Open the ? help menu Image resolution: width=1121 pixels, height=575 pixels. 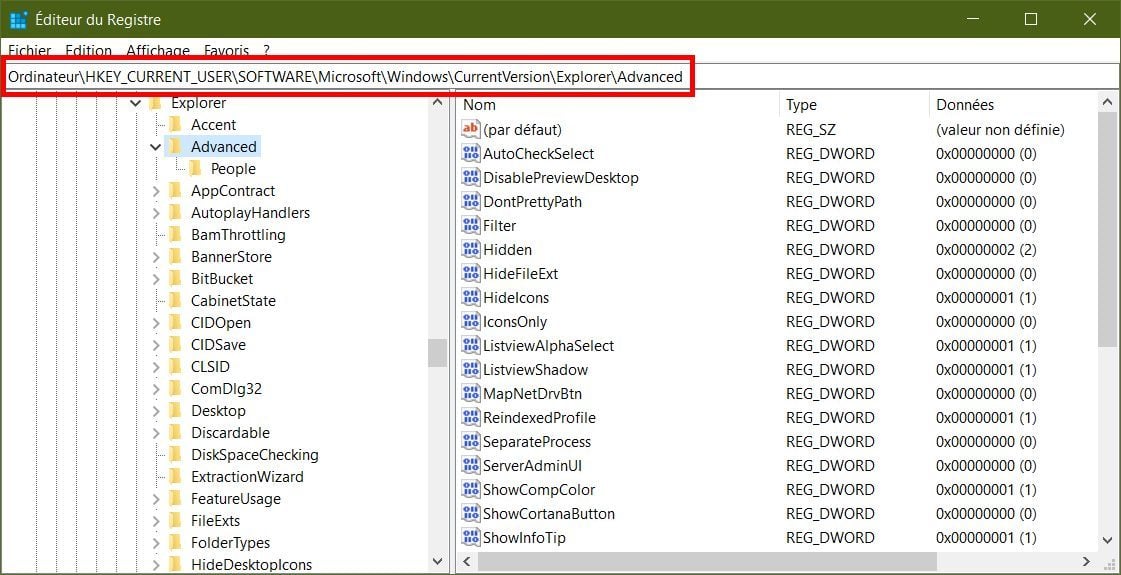pos(266,51)
